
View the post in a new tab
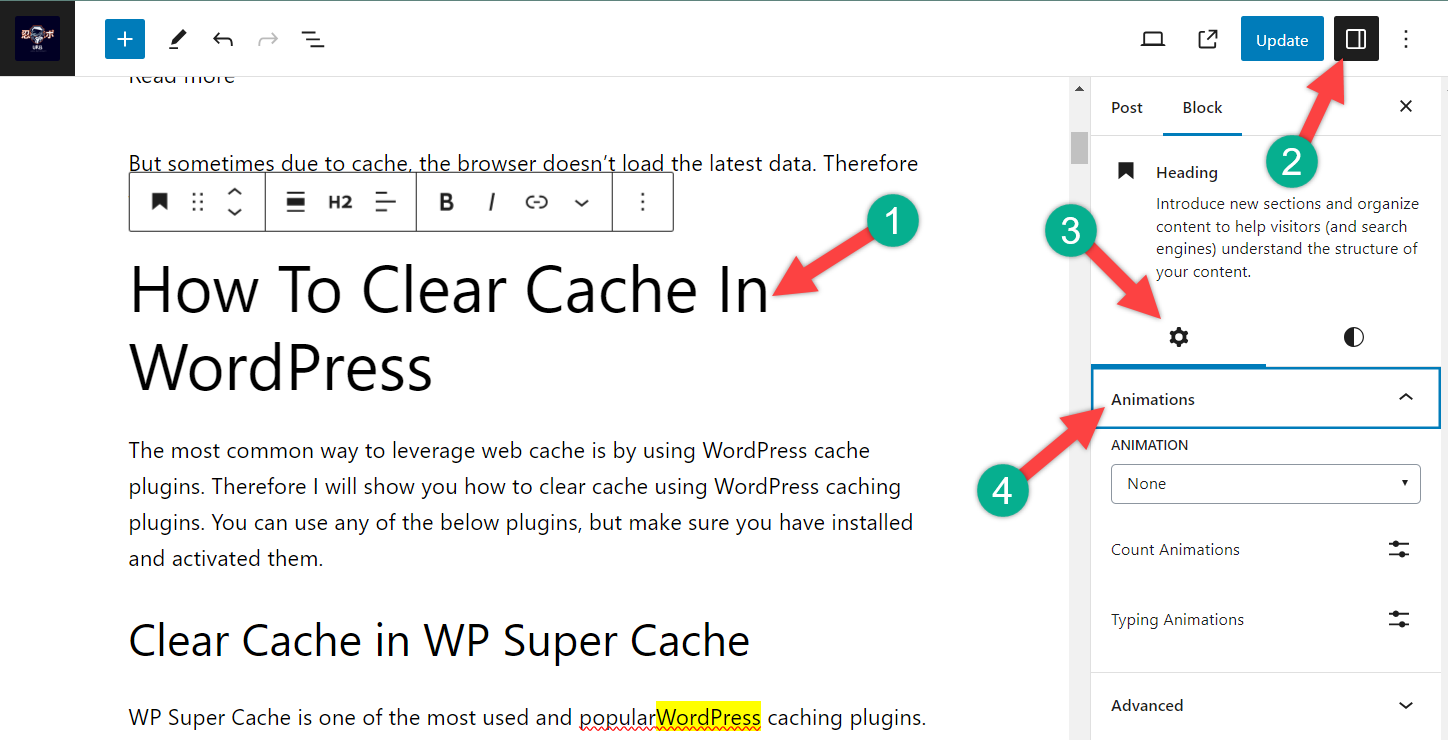click(x=1208, y=39)
